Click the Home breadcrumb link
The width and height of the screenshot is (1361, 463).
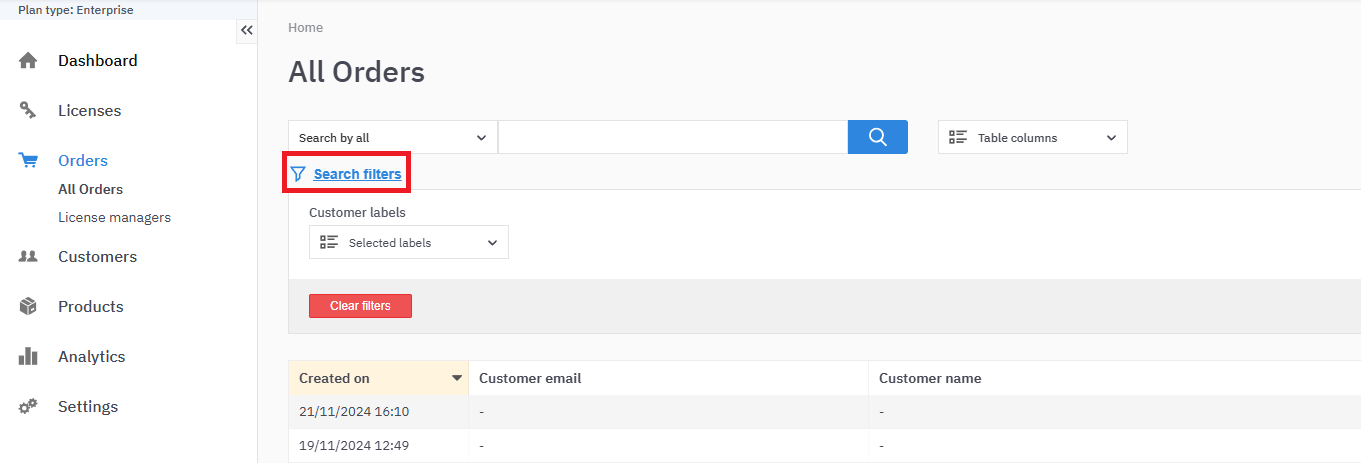pyautogui.click(x=305, y=28)
